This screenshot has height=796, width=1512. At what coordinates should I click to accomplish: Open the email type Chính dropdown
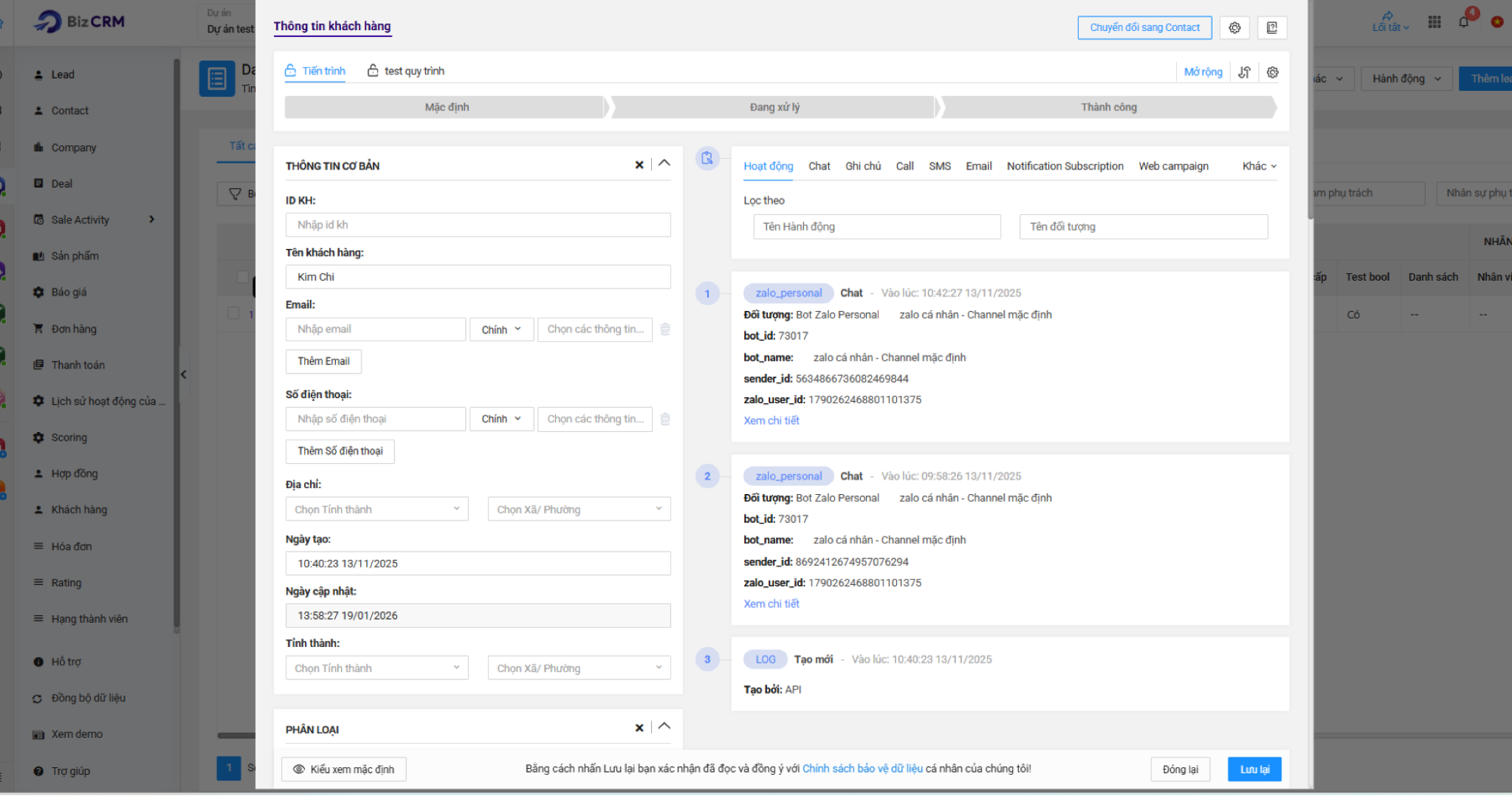tap(501, 330)
